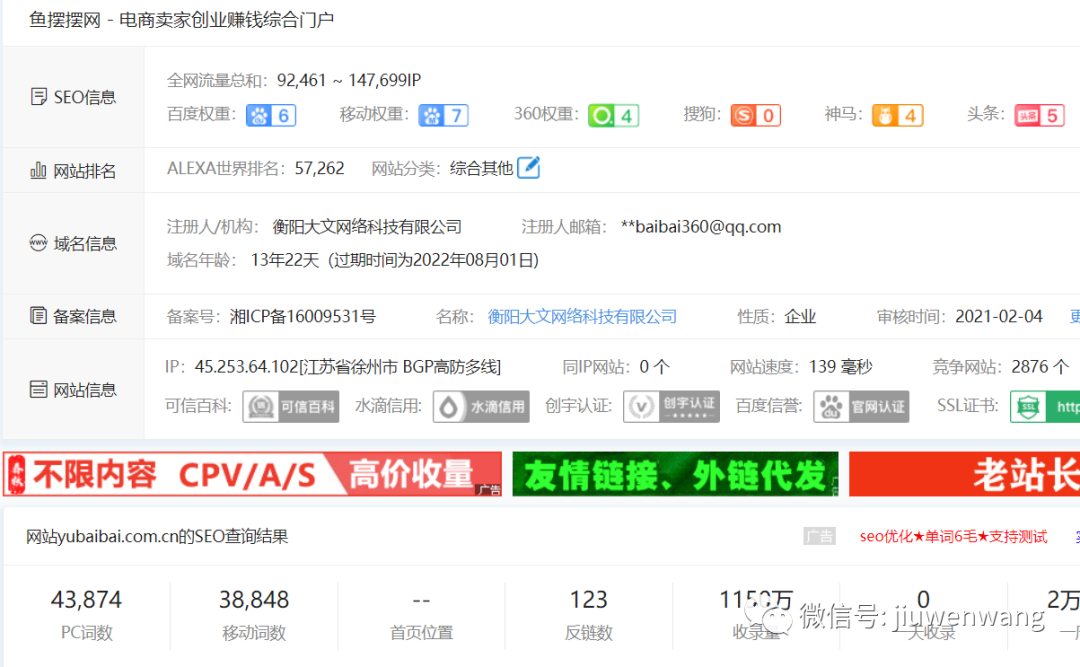Viewport: 1080px width, 667px height.
Task: Select the 网站排名 section label
Action: tap(85, 171)
